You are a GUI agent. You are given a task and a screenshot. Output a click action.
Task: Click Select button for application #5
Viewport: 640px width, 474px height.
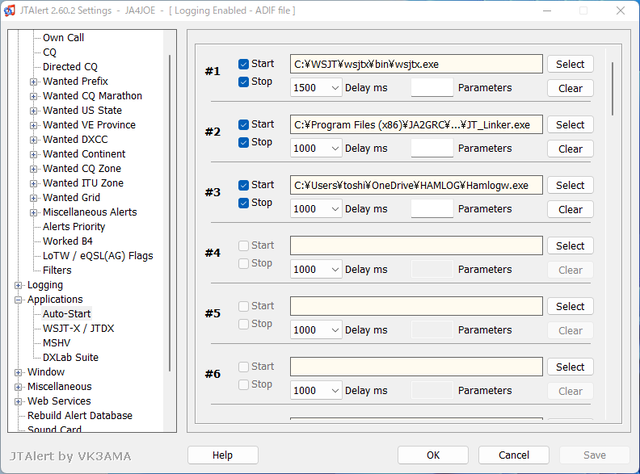tap(570, 306)
